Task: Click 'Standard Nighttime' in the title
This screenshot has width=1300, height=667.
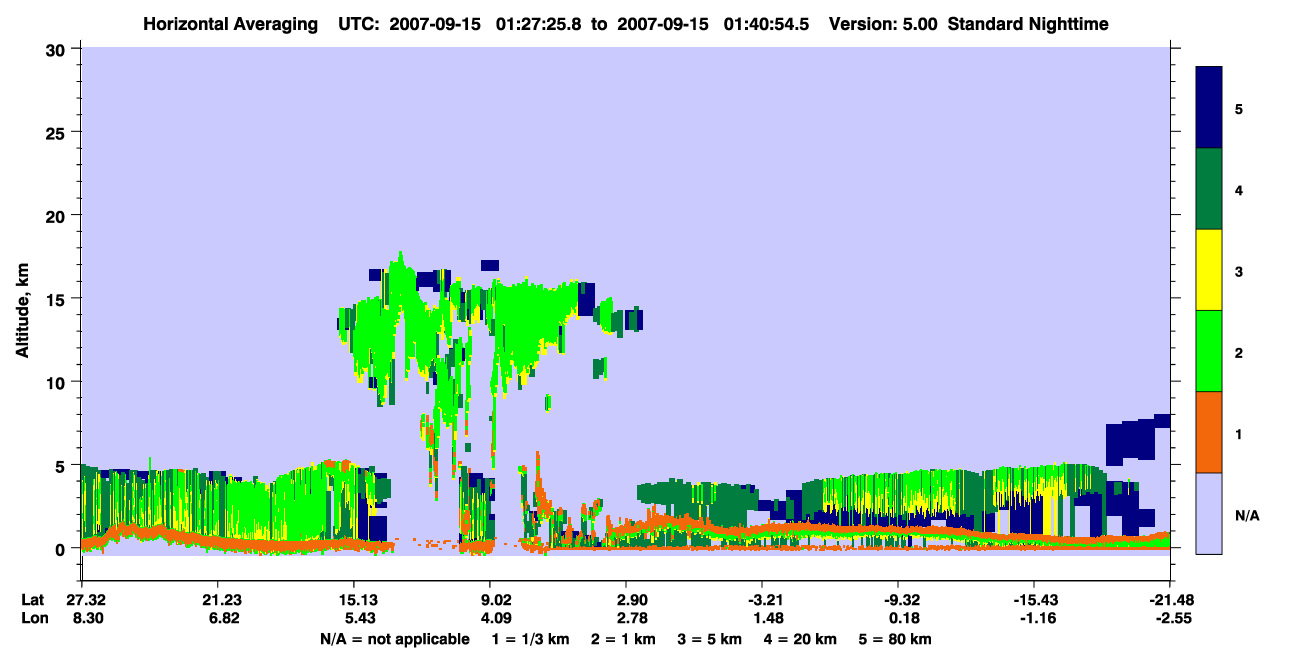Action: (x=1028, y=24)
